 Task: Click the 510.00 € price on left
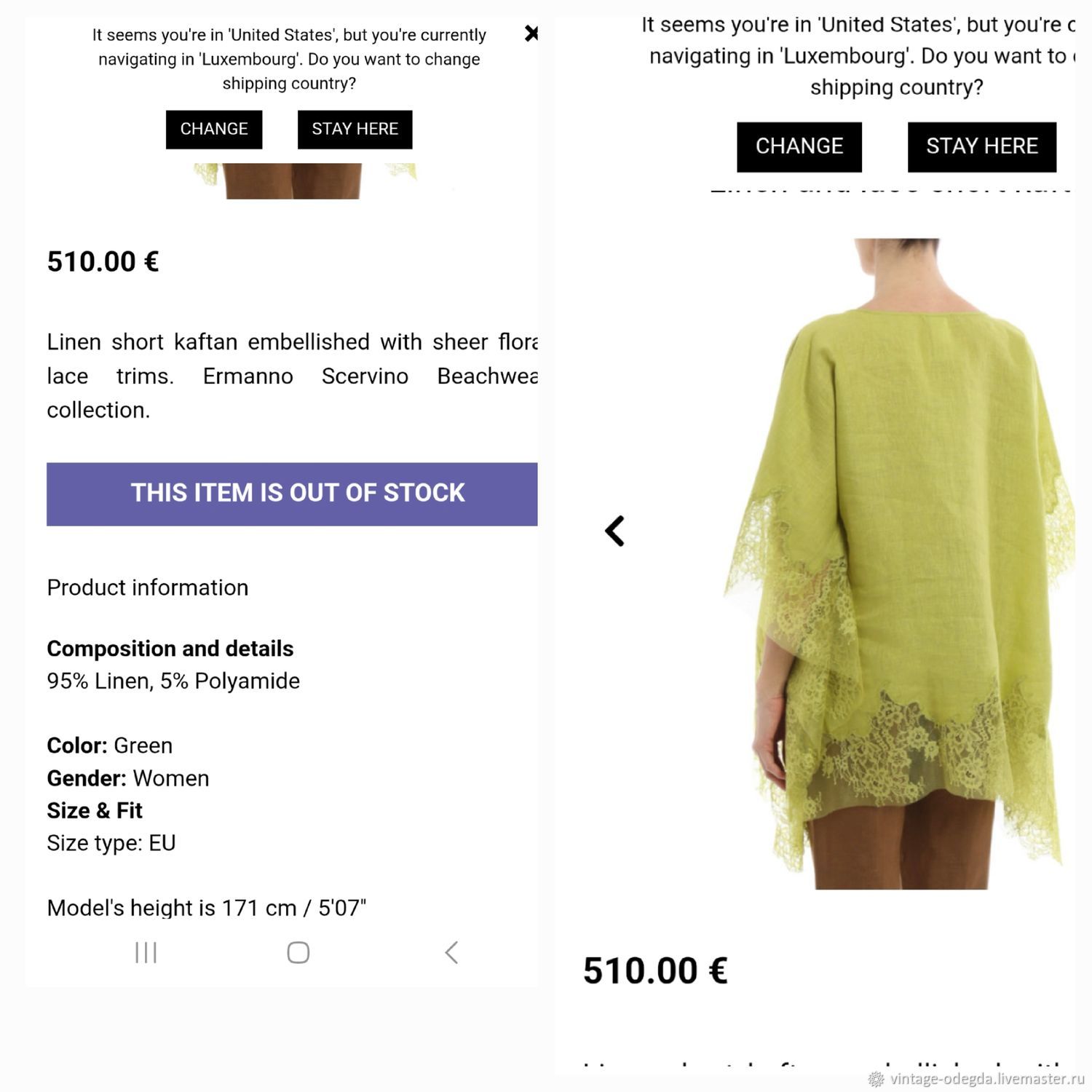tap(103, 261)
